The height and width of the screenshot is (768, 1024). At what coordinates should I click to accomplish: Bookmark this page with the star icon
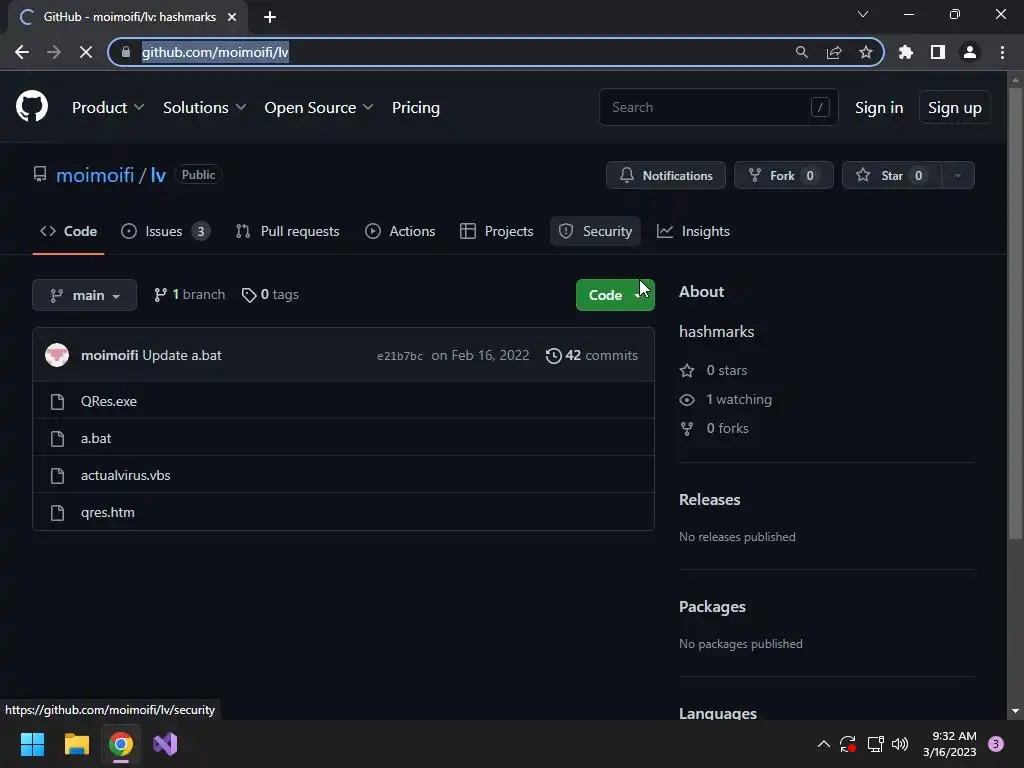[866, 52]
